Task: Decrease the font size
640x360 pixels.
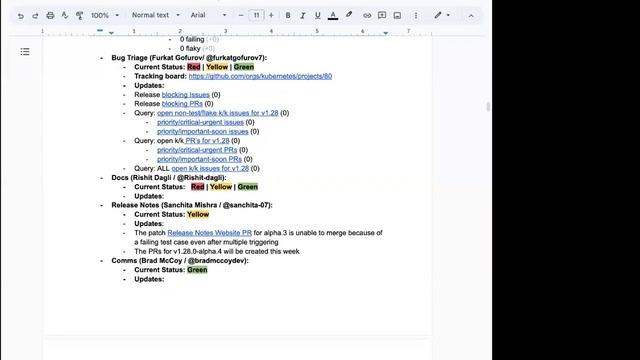Action: click(241, 16)
